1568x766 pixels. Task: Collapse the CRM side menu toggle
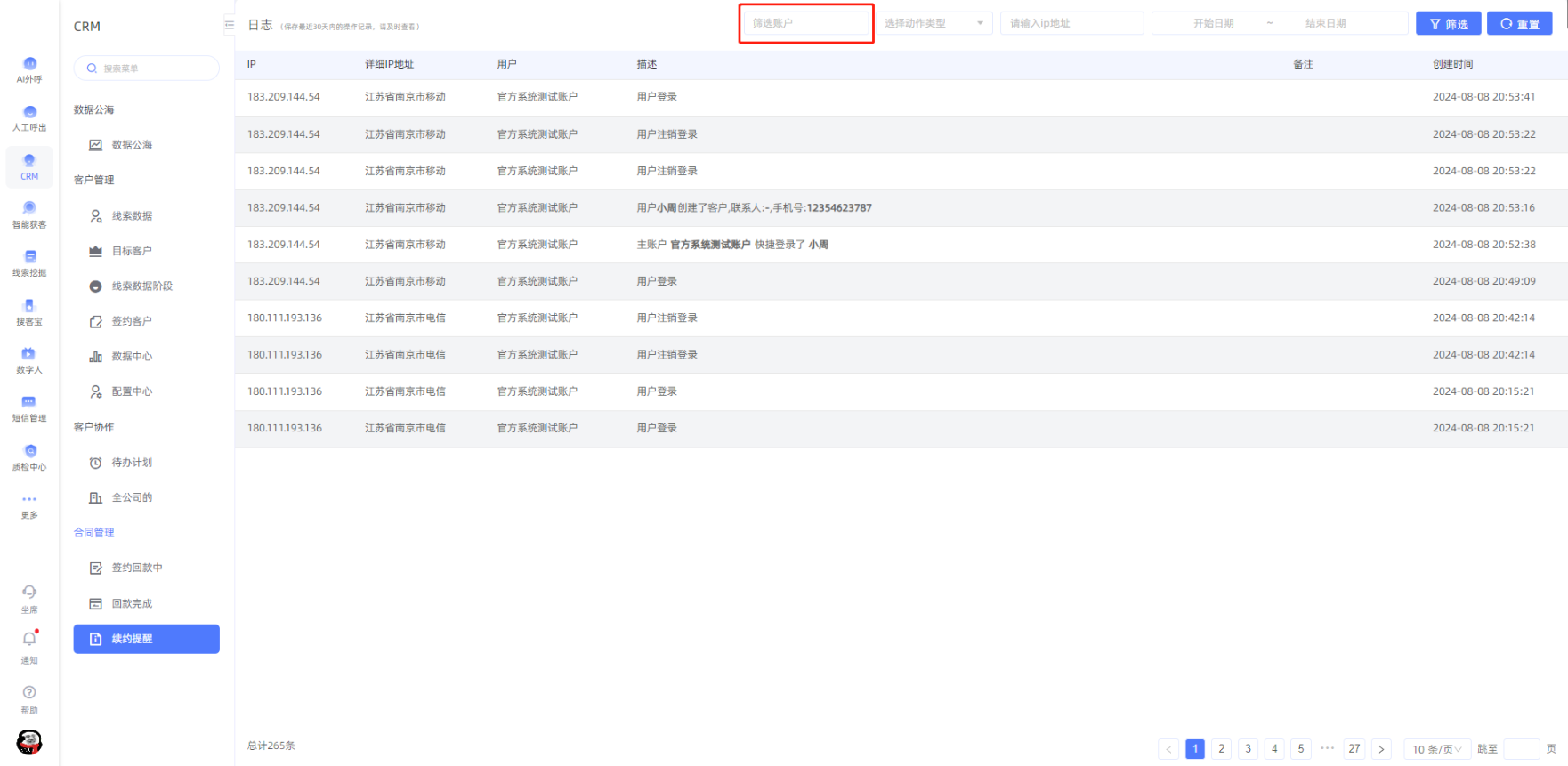pyautogui.click(x=230, y=26)
